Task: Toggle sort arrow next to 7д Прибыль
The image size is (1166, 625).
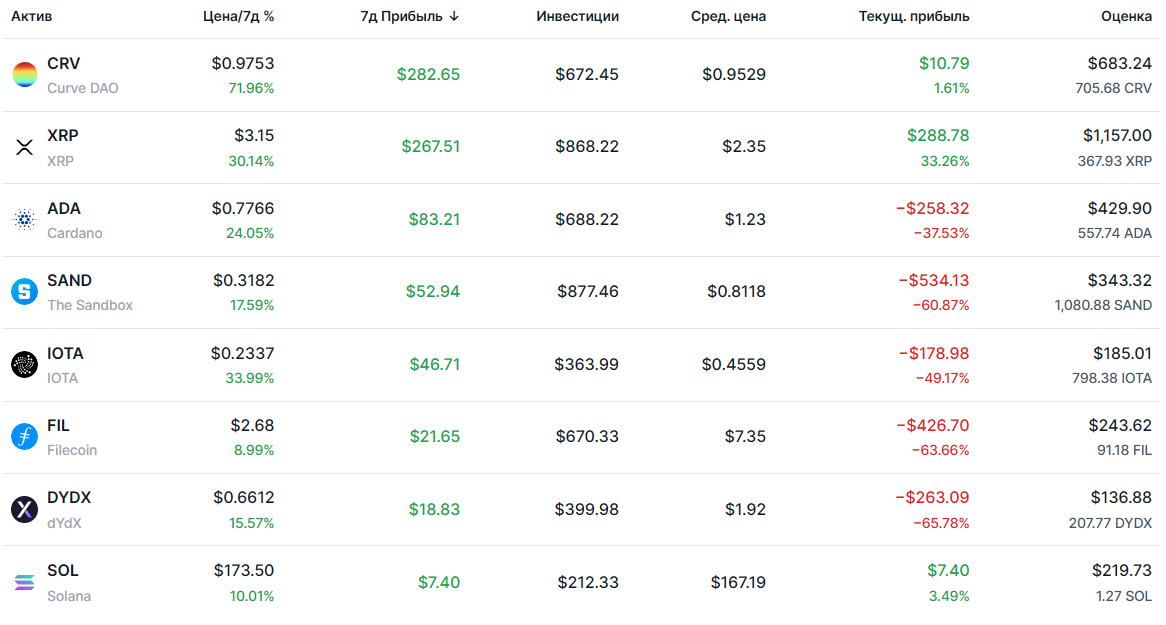Action: (x=455, y=16)
